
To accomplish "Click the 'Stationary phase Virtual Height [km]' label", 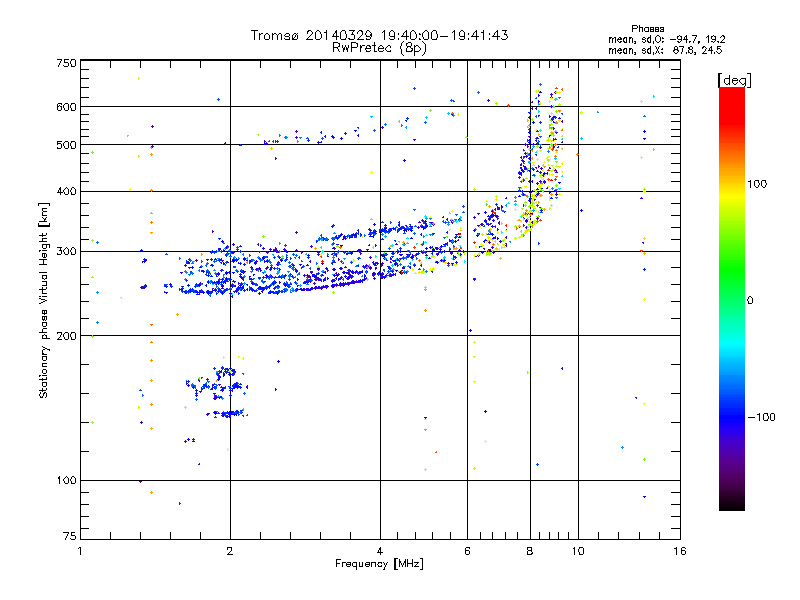I will [44, 300].
